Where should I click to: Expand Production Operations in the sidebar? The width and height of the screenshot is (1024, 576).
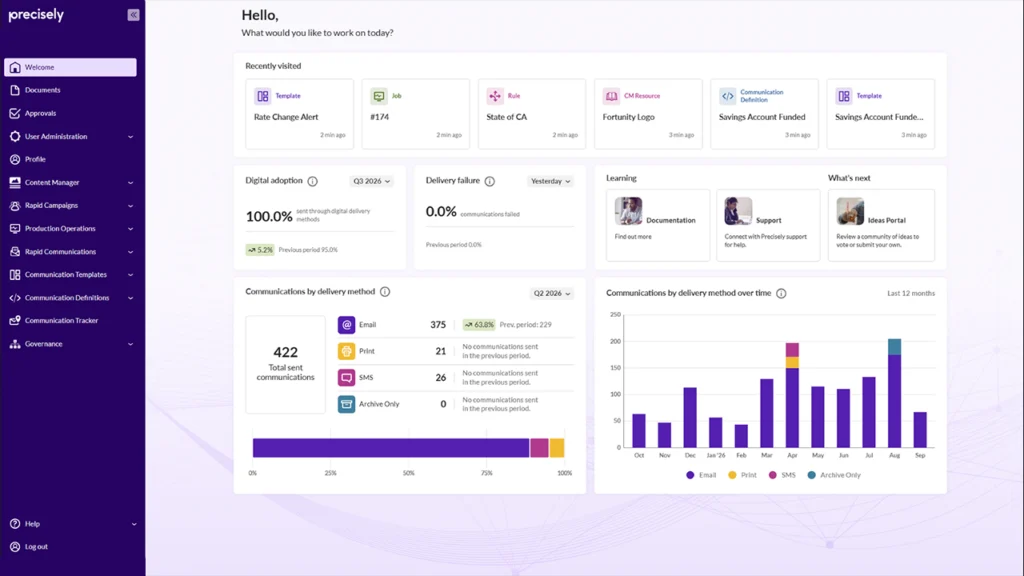(x=71, y=229)
